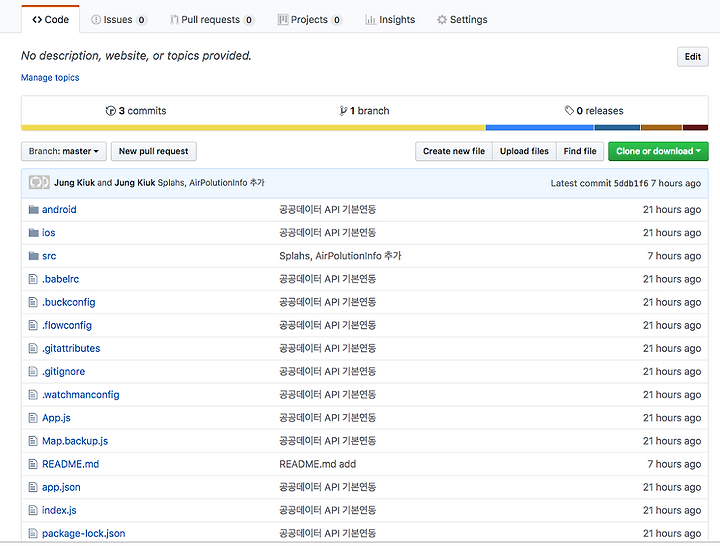Open the Projects tab
Screen dimensions: 720x546
[310, 20]
